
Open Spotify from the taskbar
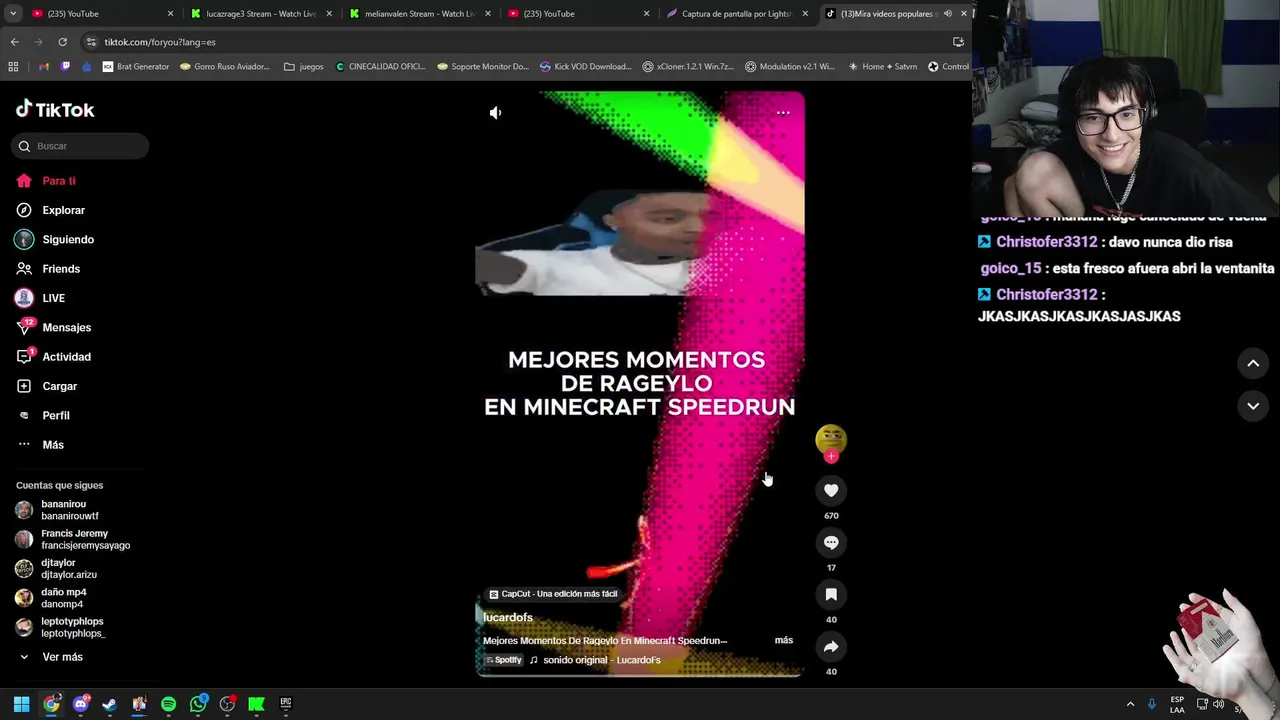pos(168,704)
